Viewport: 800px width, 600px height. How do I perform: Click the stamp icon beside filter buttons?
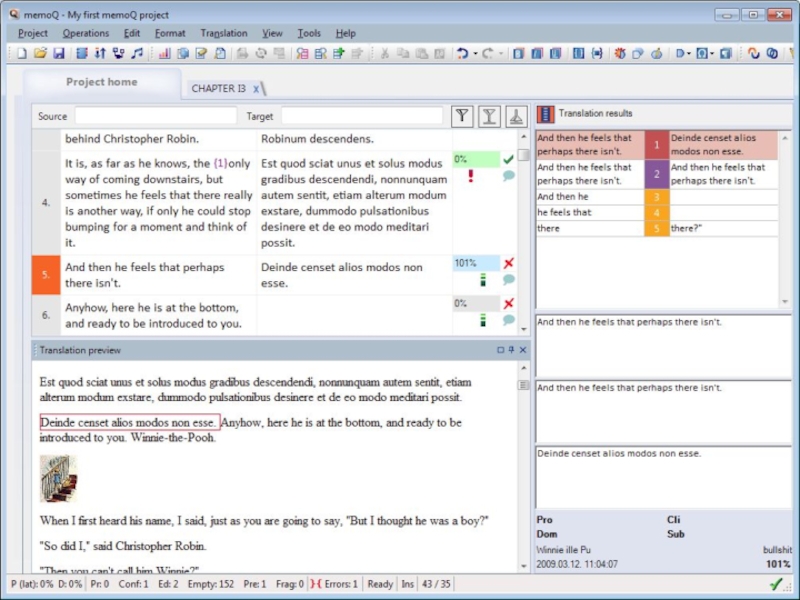click(x=516, y=116)
